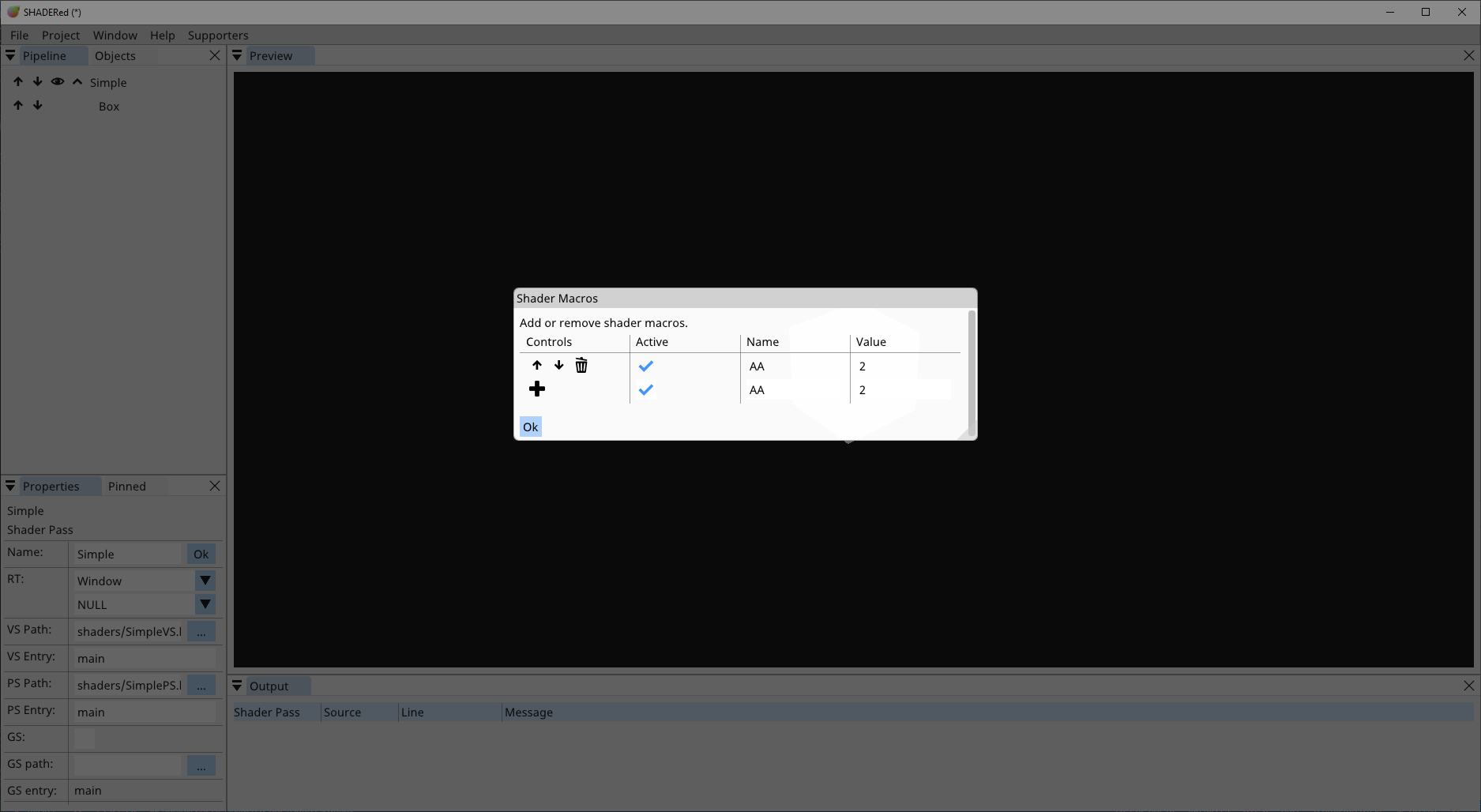
Task: Close the Preview panel
Action: pos(1469,55)
